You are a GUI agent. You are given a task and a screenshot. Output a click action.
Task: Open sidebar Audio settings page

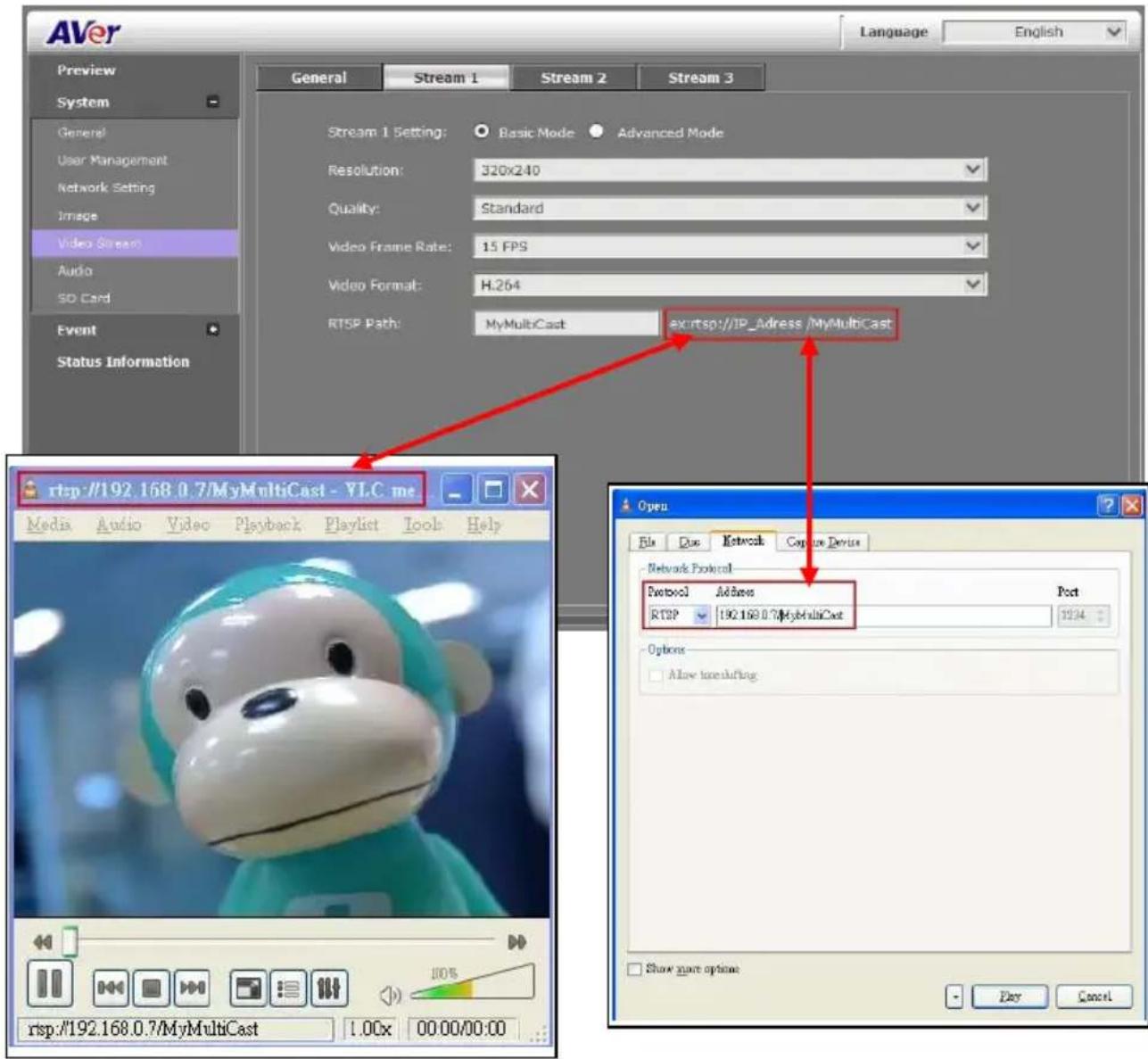(75, 270)
